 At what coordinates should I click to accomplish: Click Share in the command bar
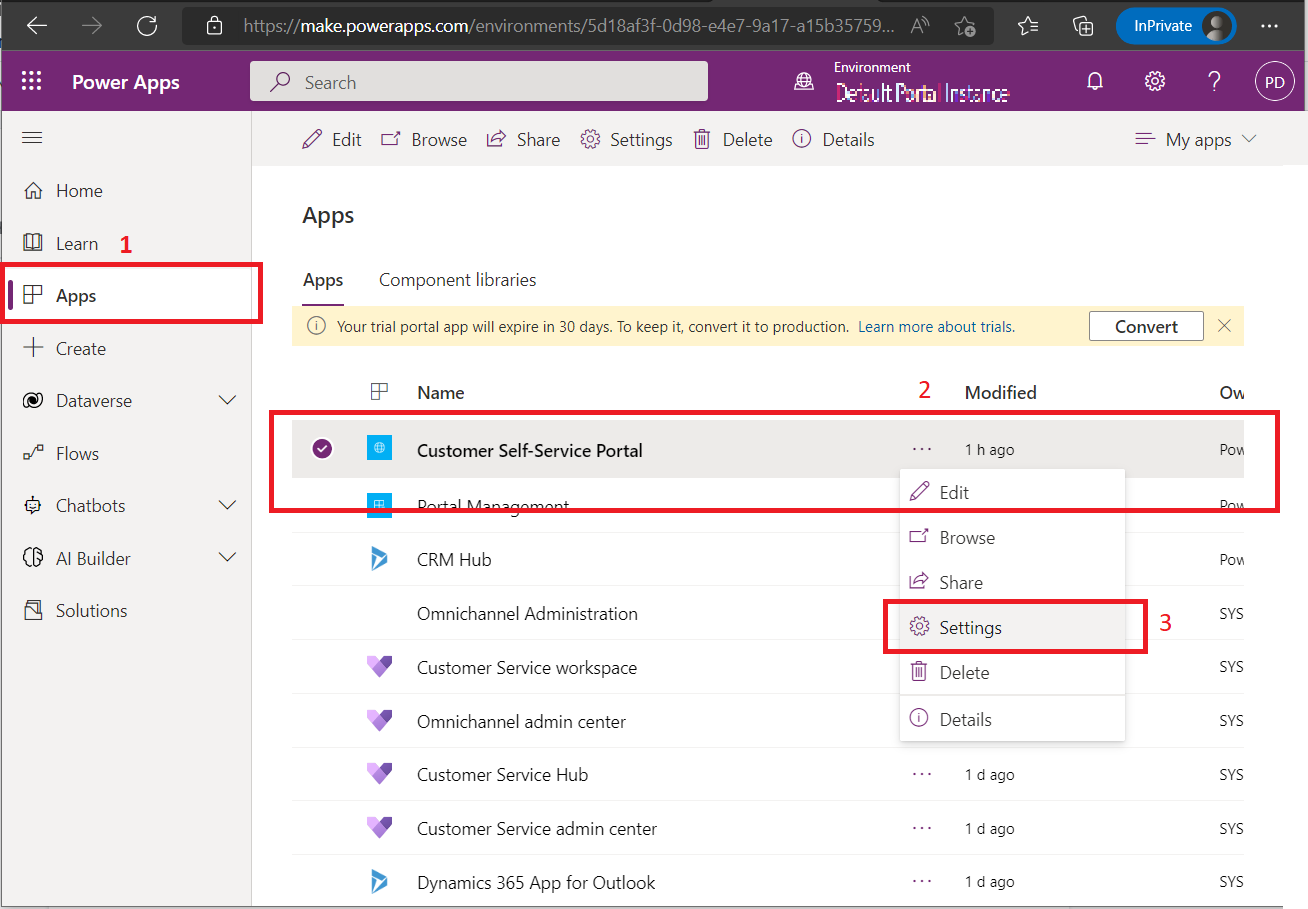point(523,140)
